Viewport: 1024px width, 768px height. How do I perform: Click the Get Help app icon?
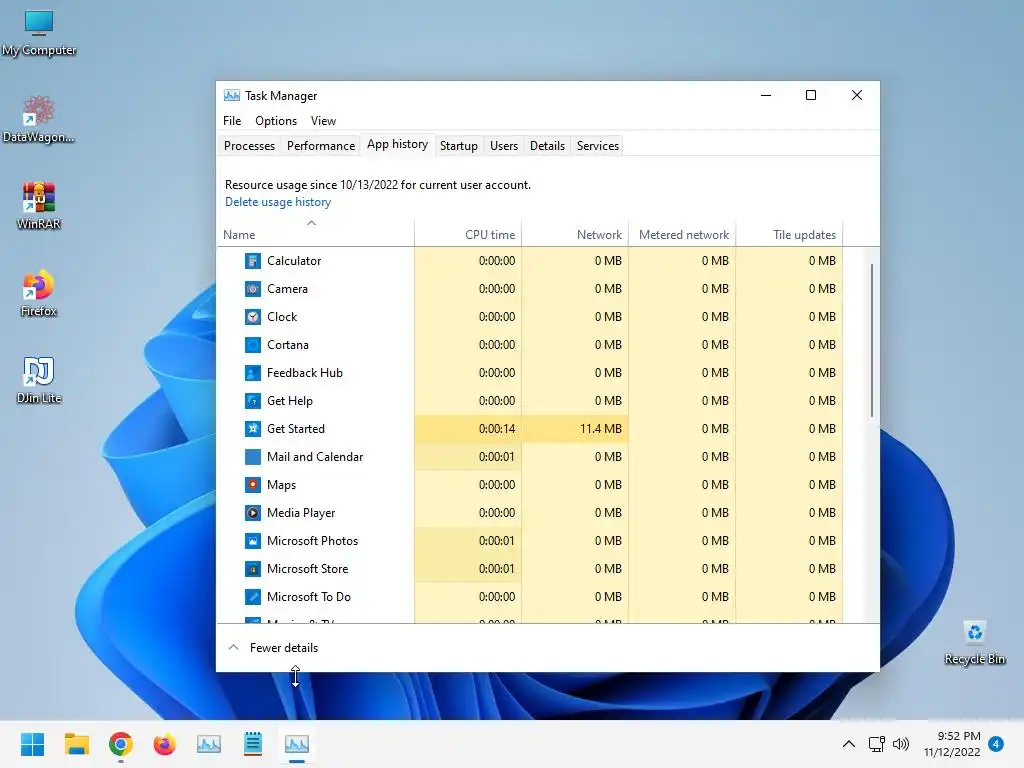(253, 401)
